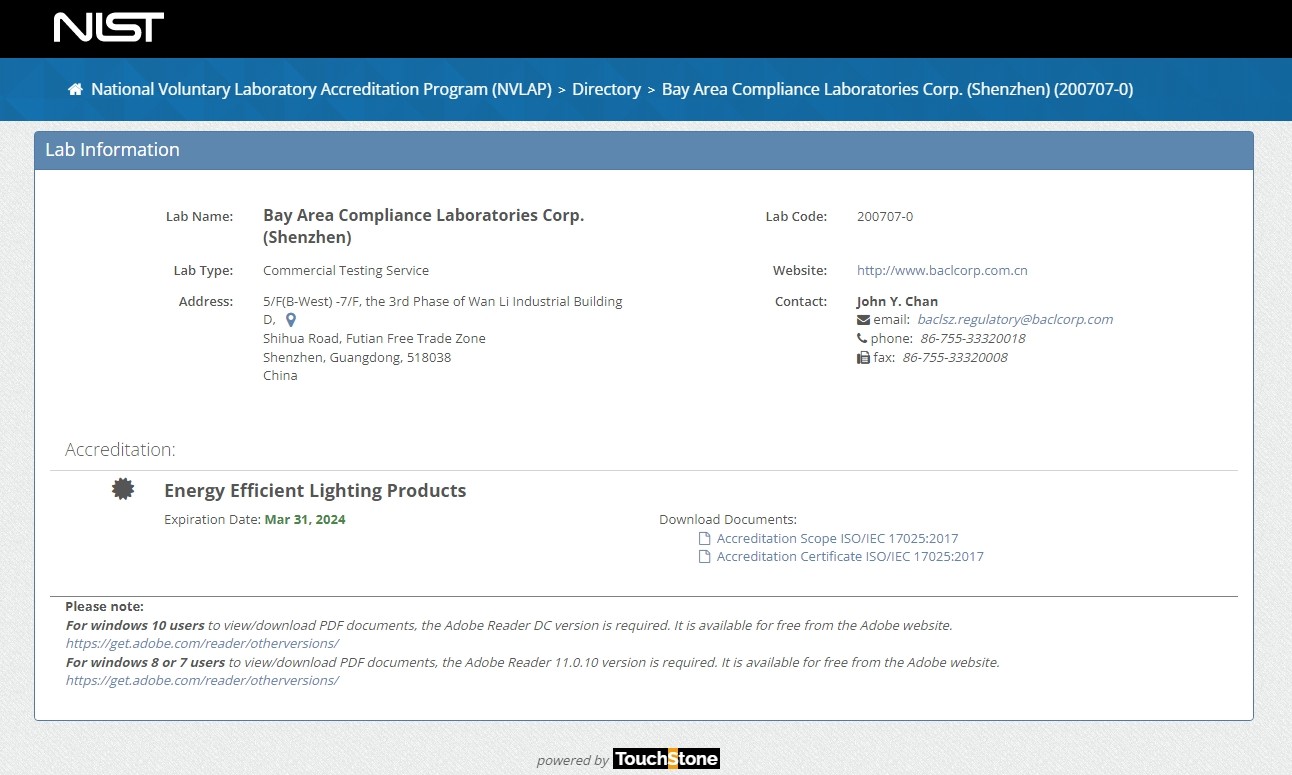Go to home via the house icon
This screenshot has width=1292, height=775.
[x=75, y=89]
